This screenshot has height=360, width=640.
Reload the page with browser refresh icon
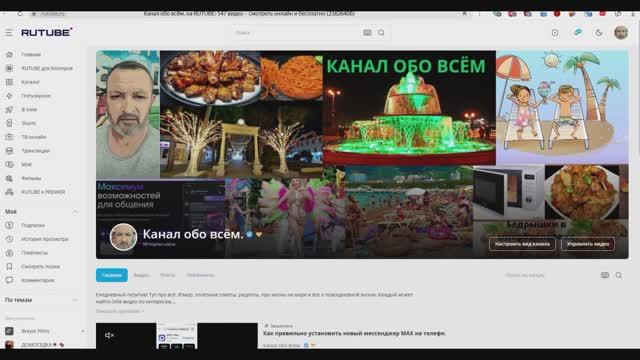click(x=20, y=13)
